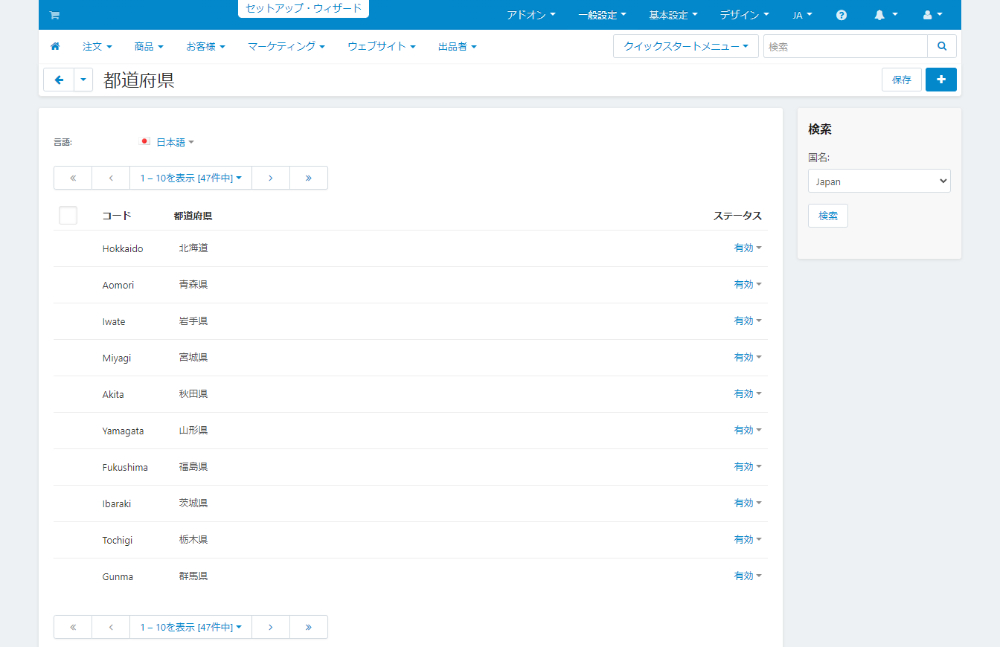Focus the top 検索 search field

[x=845, y=46]
